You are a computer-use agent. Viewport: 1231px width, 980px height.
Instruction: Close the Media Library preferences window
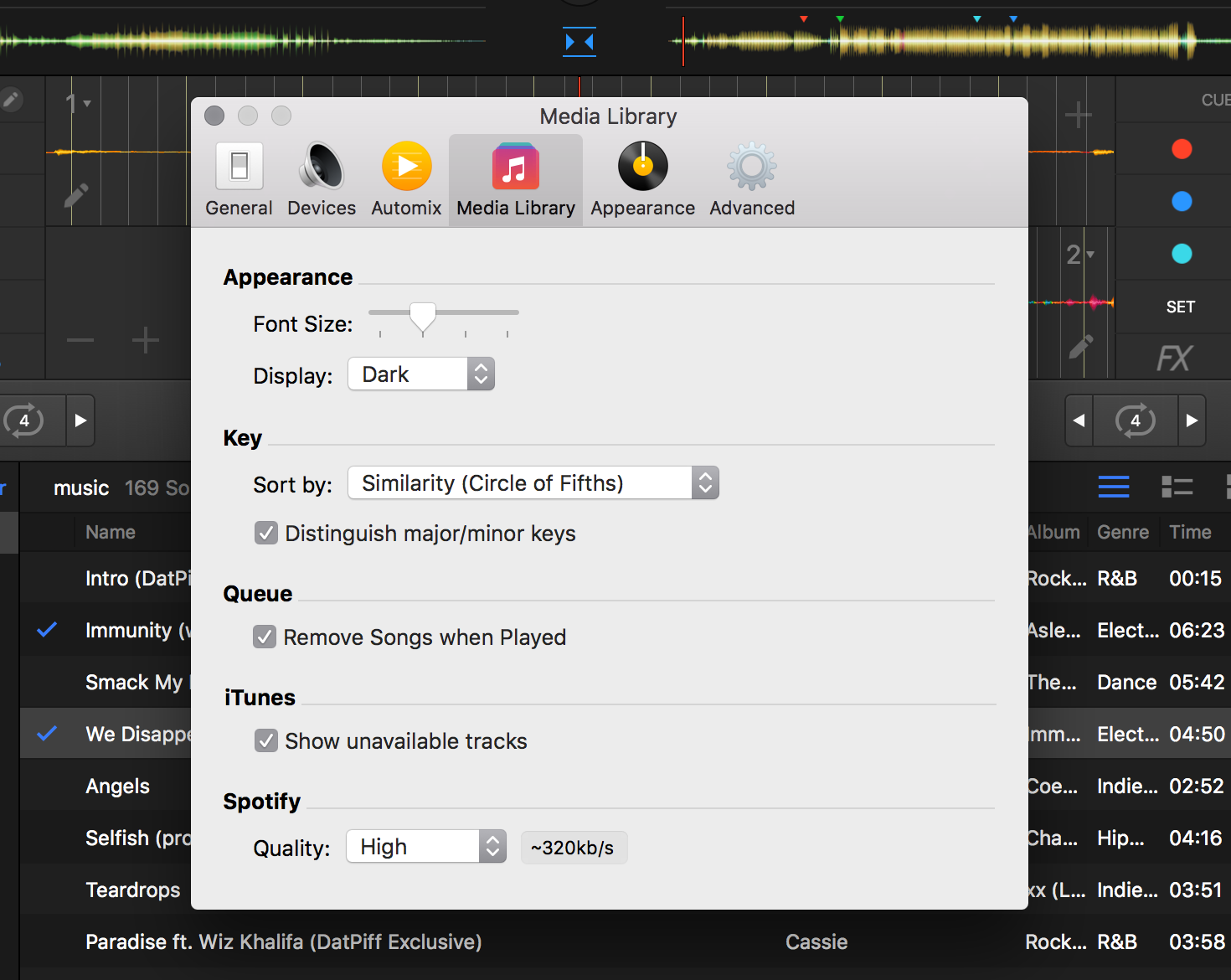pos(214,116)
